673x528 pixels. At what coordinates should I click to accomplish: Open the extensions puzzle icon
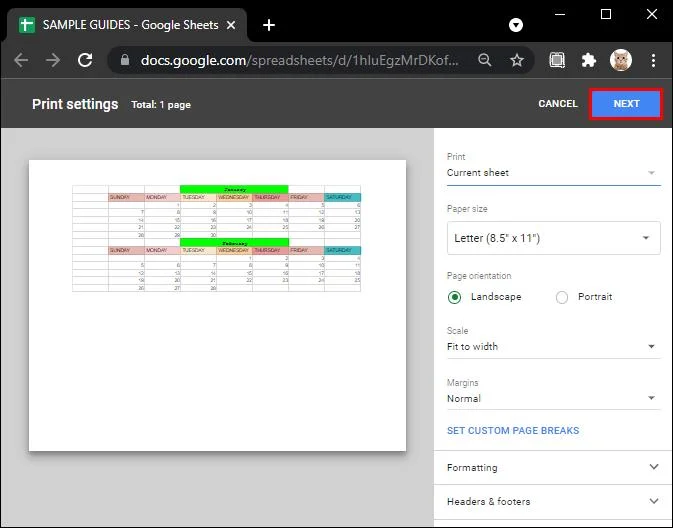point(588,60)
